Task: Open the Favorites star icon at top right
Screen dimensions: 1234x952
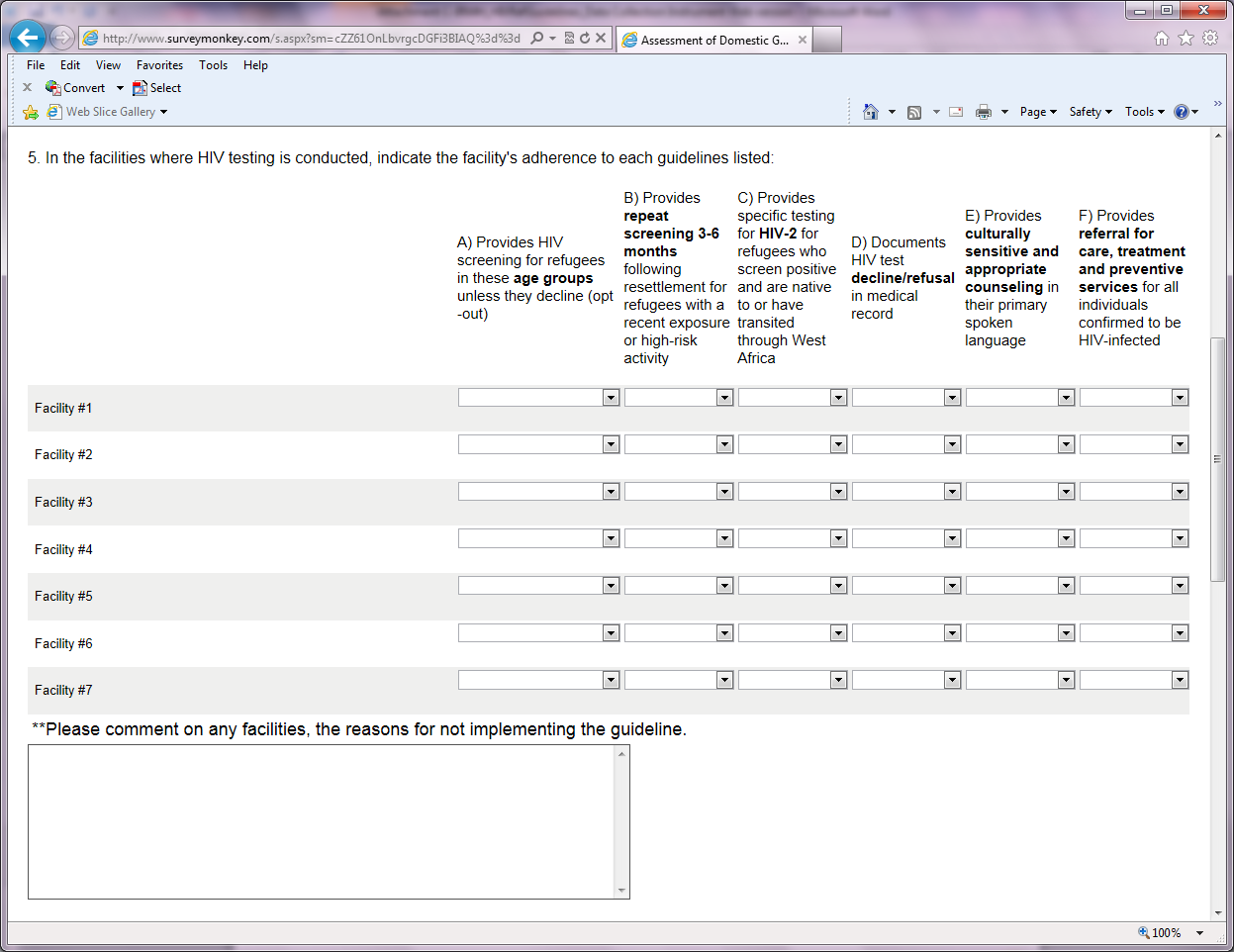Action: [x=1186, y=39]
